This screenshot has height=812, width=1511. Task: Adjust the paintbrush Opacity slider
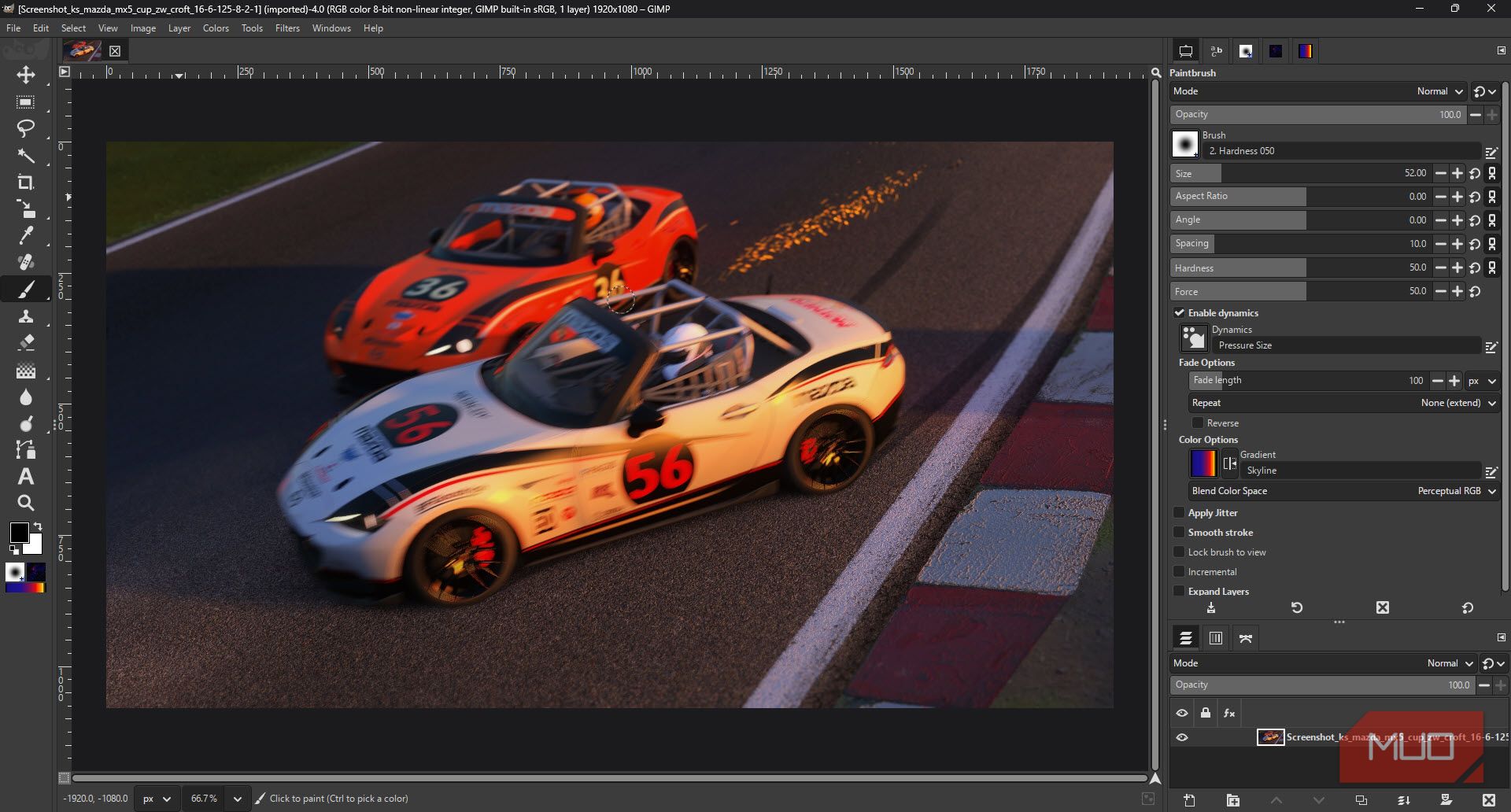[x=1318, y=115]
